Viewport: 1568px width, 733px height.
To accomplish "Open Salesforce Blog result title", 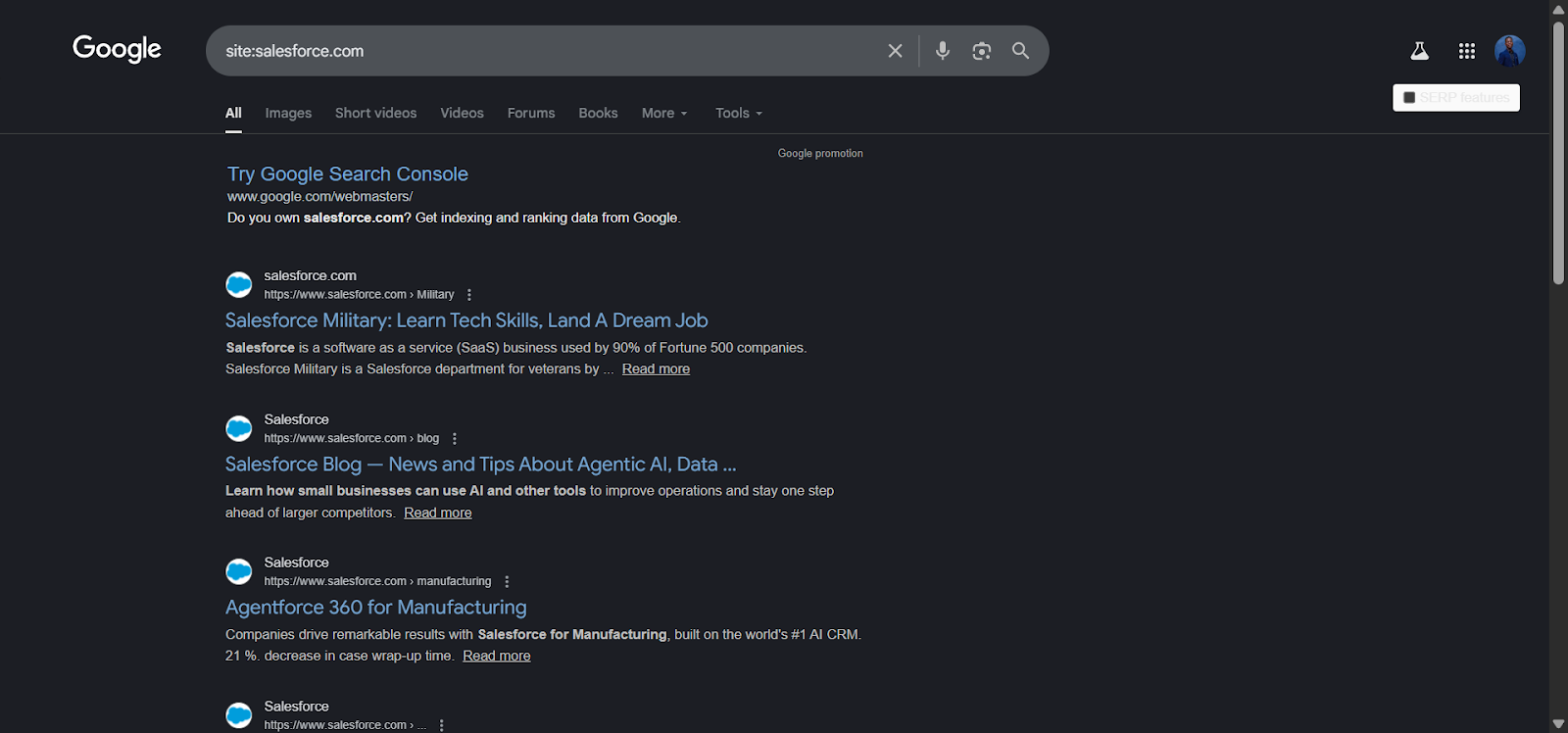I will tap(480, 464).
